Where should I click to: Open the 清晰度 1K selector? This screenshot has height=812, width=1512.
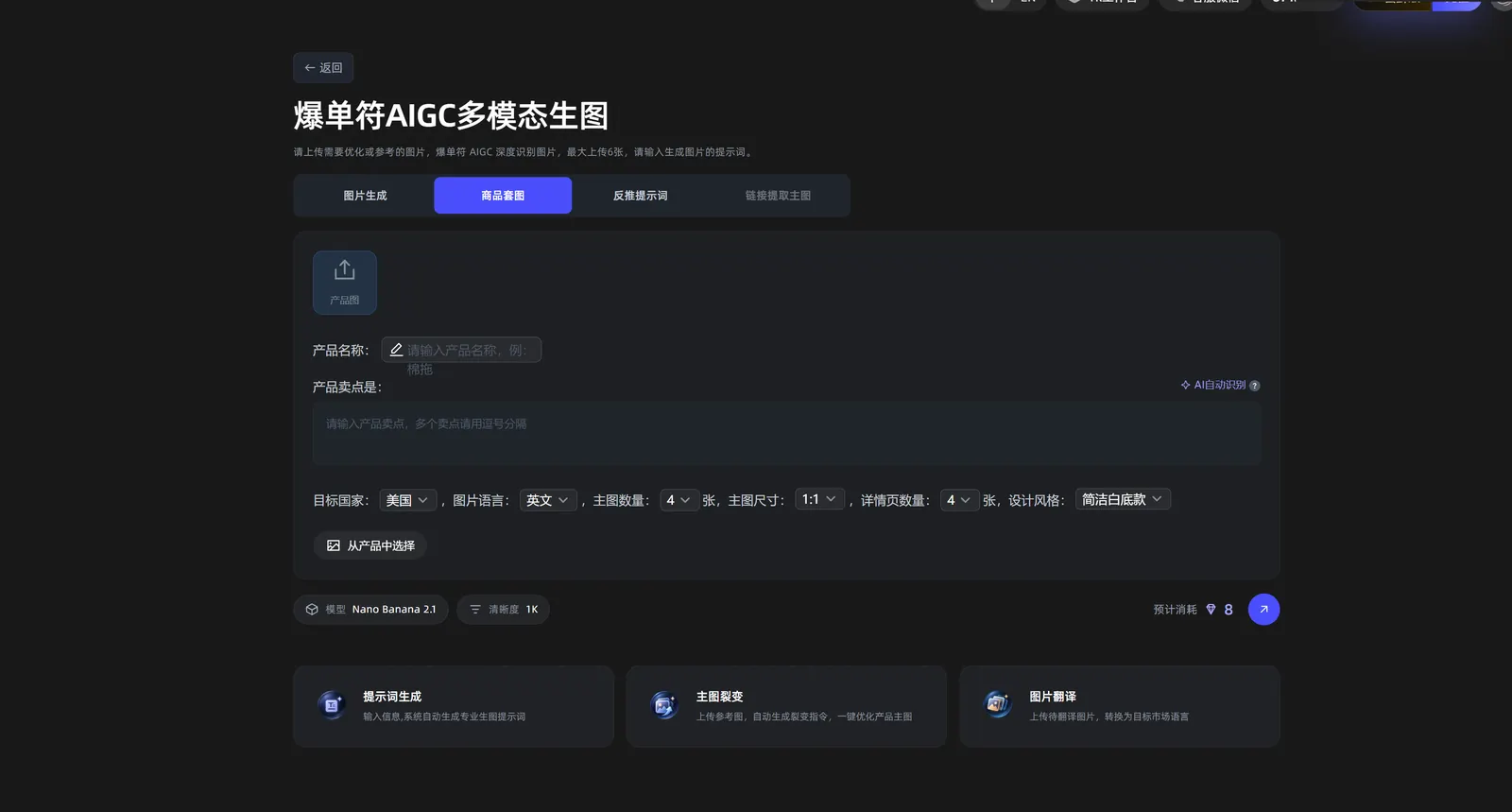coord(503,610)
